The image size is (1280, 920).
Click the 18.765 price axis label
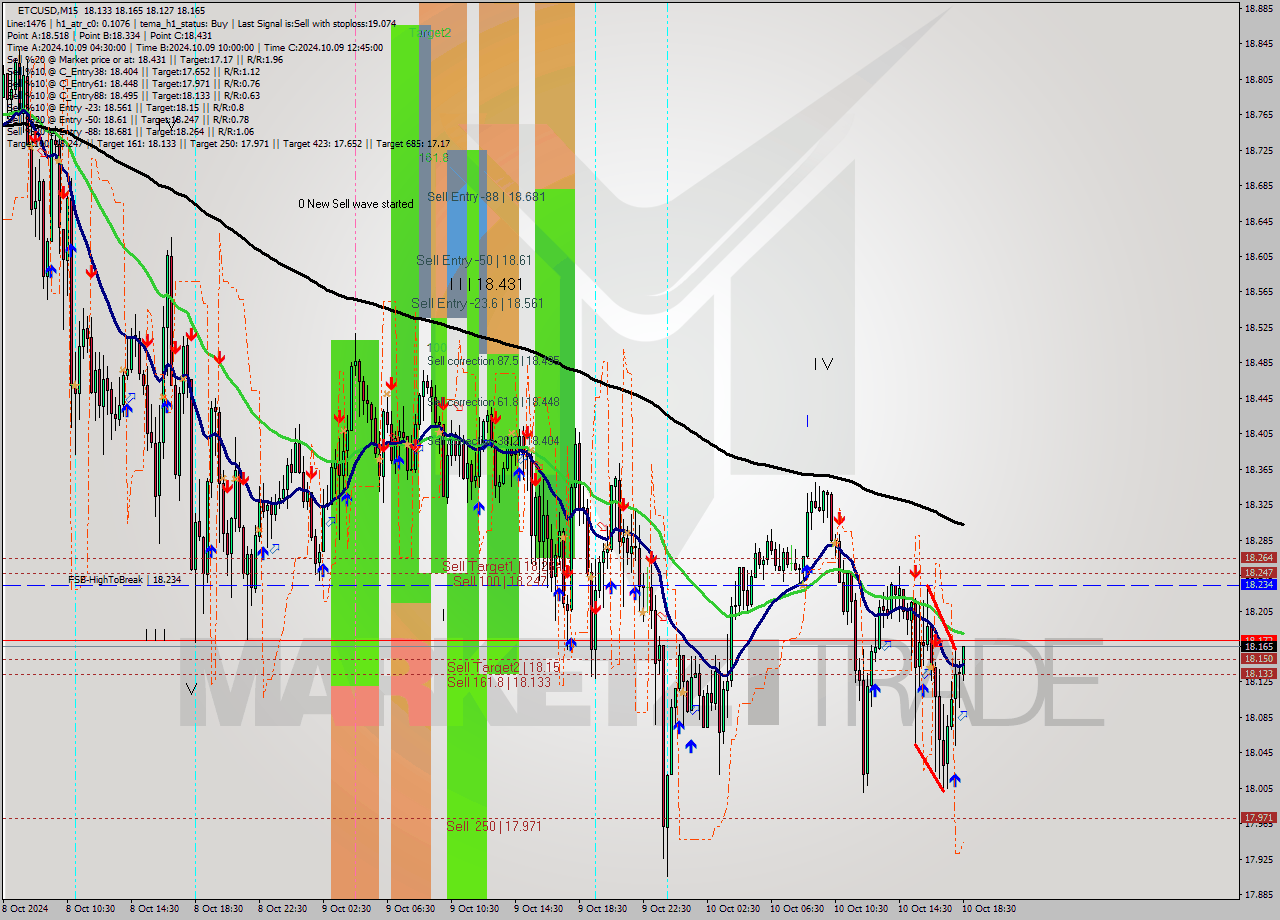[1258, 115]
